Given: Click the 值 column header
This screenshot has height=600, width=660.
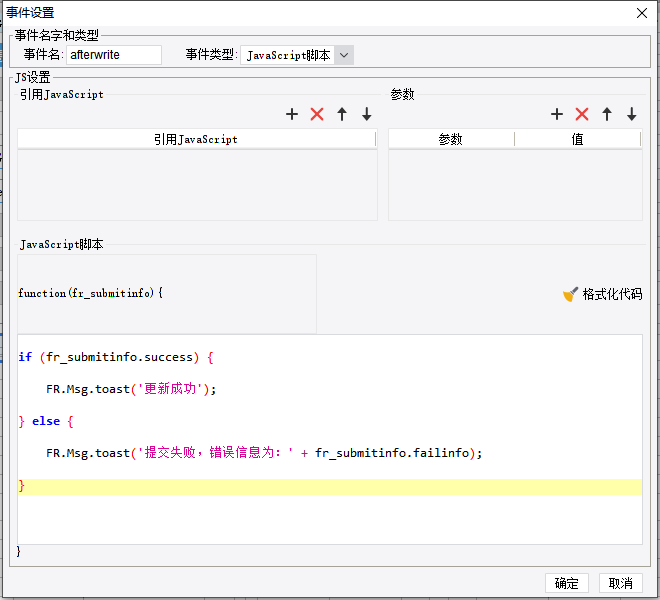Looking at the screenshot, I should [578, 139].
